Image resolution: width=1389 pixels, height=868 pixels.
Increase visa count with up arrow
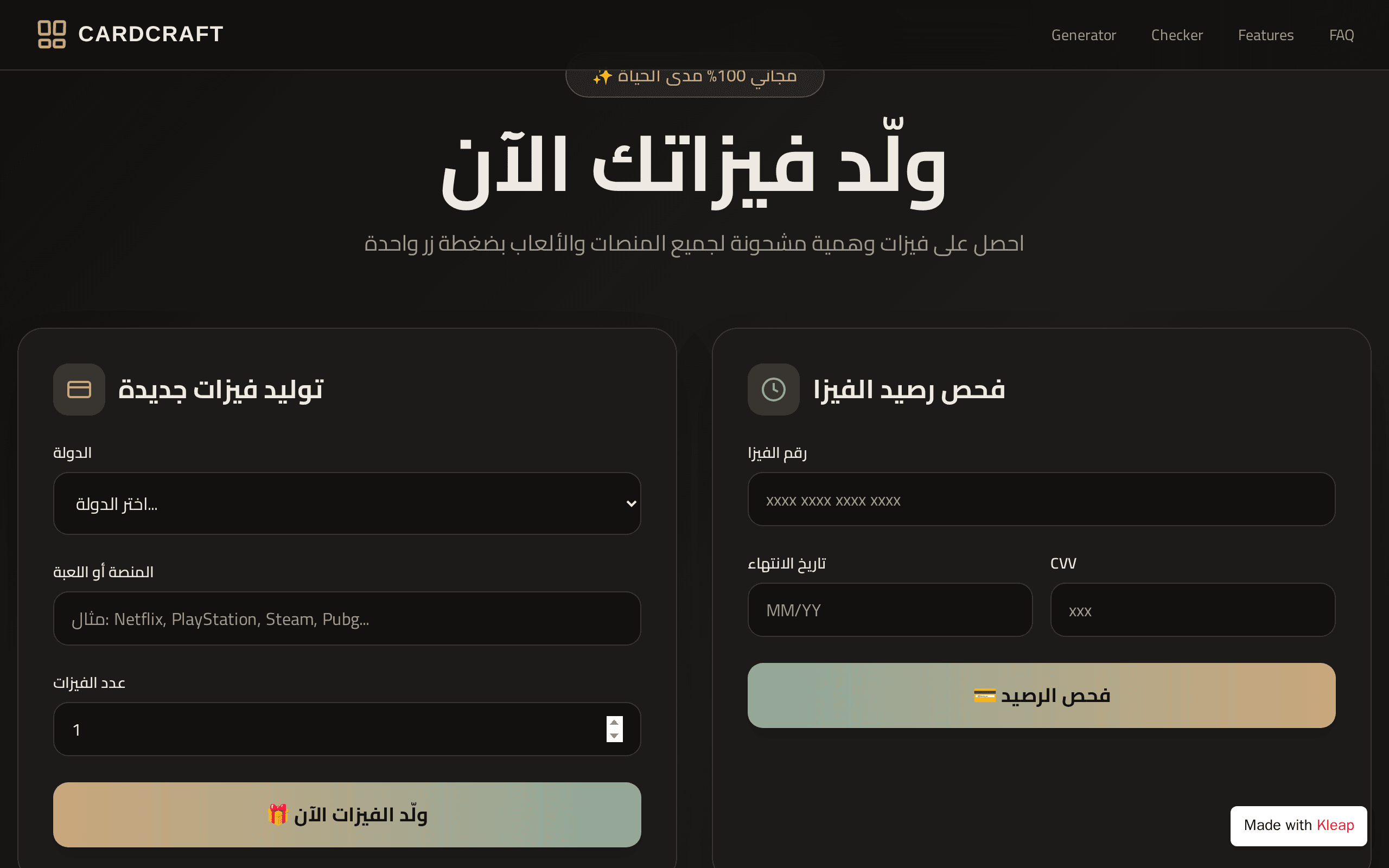(x=614, y=723)
